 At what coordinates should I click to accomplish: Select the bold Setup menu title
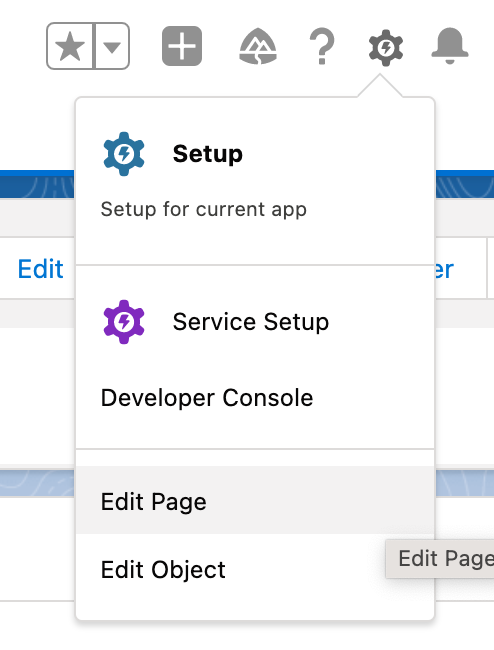208,154
